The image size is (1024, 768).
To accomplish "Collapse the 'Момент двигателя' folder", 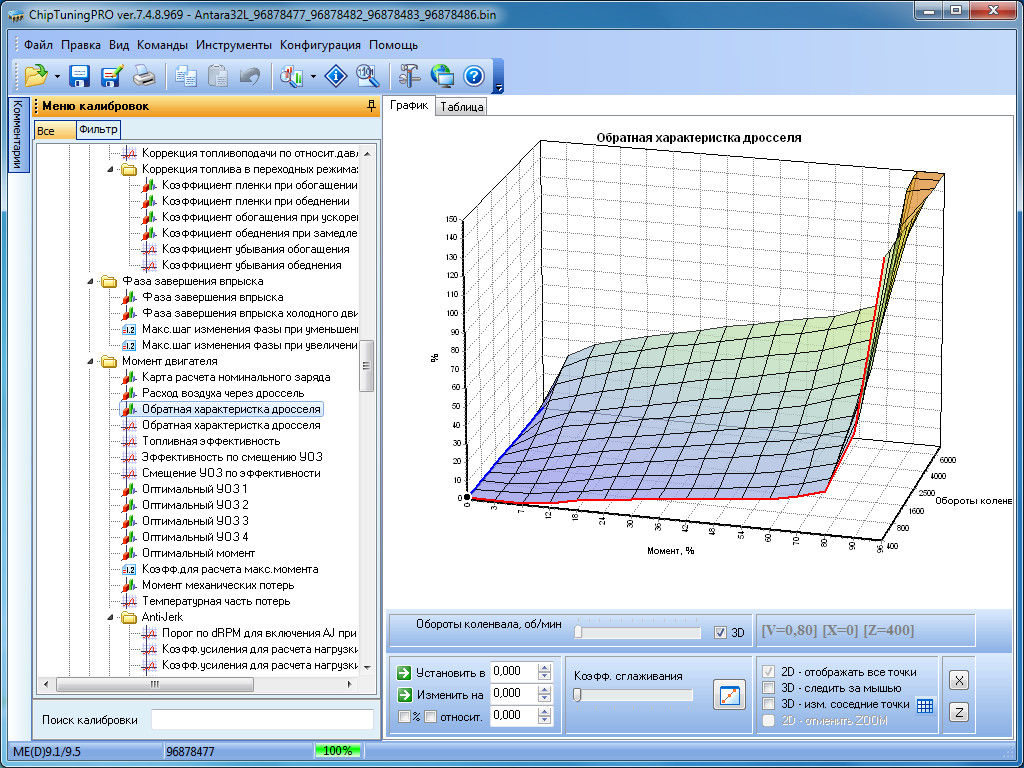I will (x=91, y=361).
